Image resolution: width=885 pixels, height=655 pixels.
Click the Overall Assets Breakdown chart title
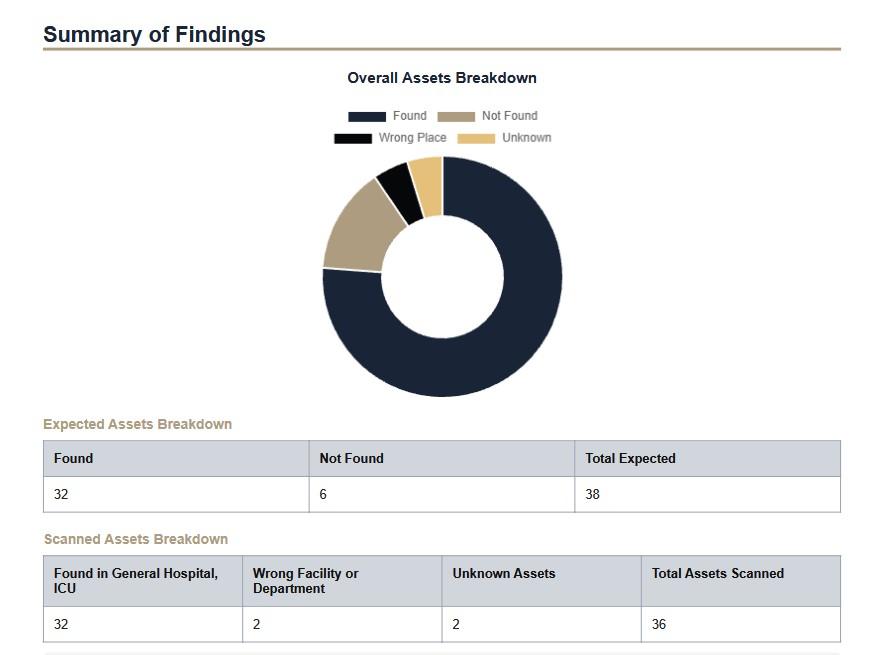click(442, 78)
